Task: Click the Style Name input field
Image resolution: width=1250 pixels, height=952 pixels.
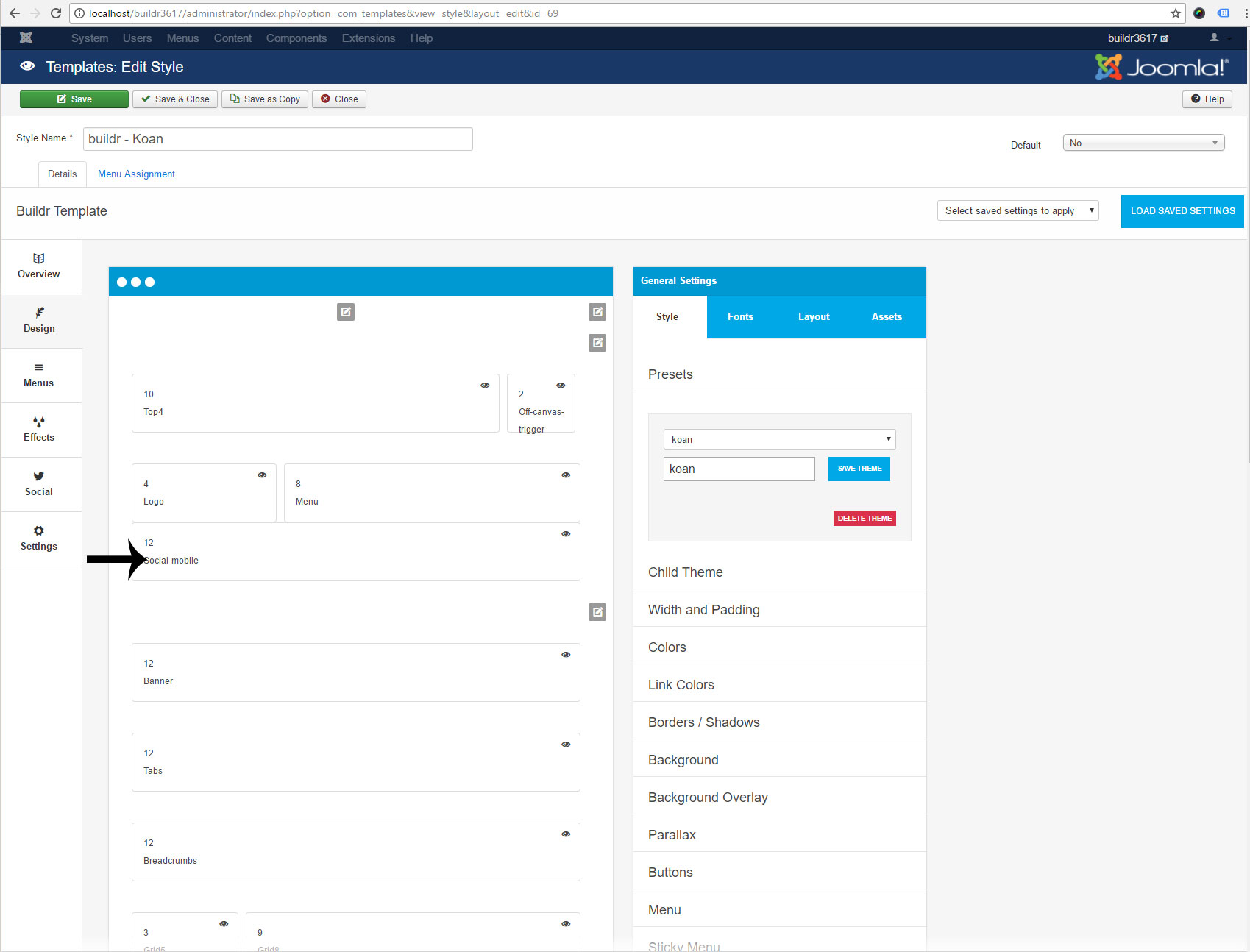Action: coord(278,139)
